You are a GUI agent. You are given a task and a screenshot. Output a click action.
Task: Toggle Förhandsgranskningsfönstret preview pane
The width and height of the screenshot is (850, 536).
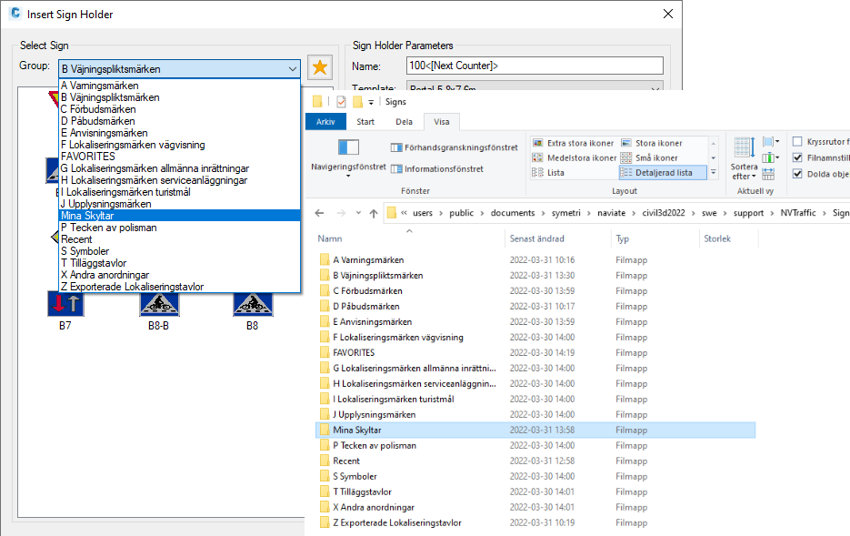[x=454, y=147]
